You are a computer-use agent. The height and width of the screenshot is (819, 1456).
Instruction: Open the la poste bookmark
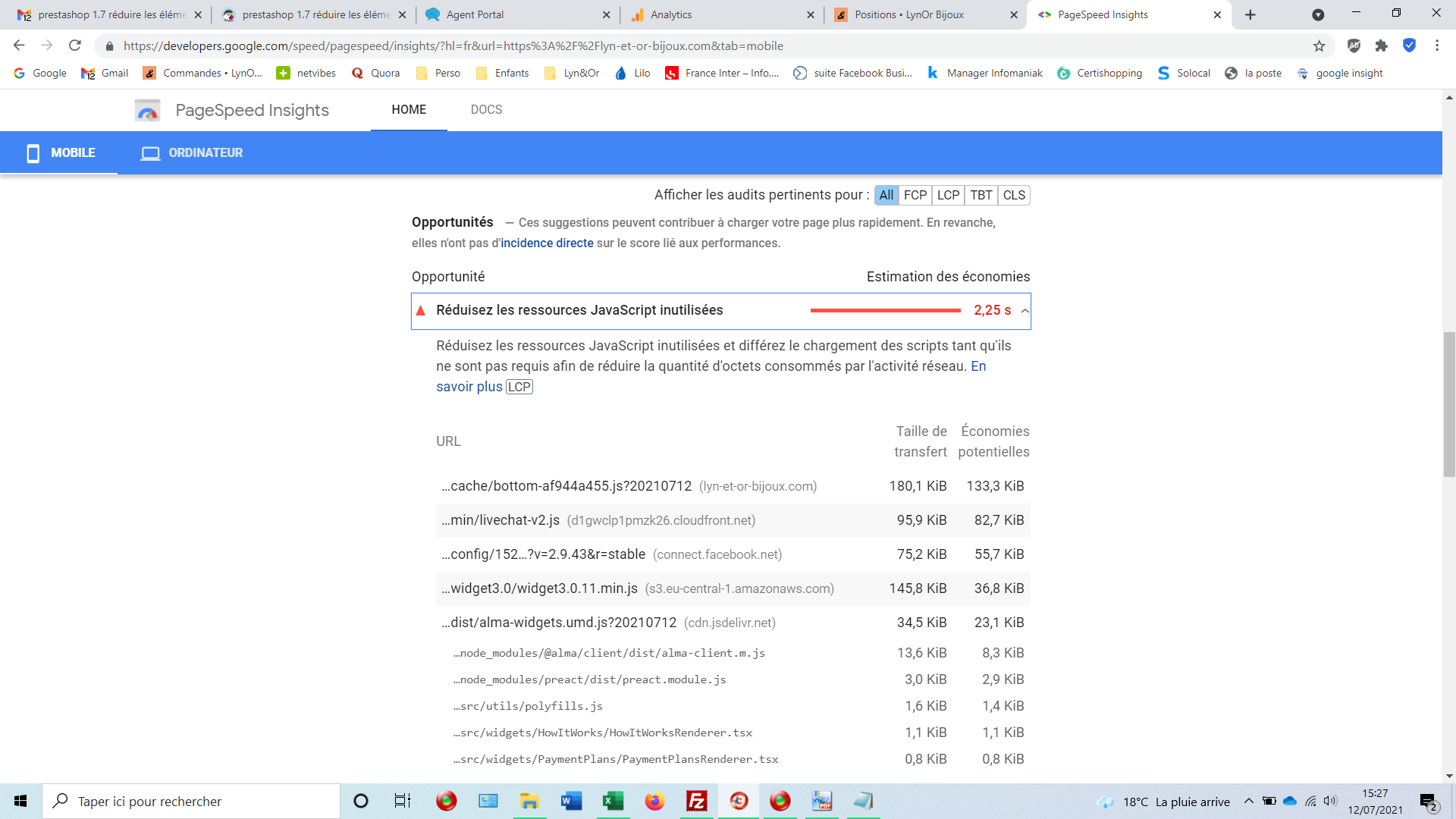1253,73
